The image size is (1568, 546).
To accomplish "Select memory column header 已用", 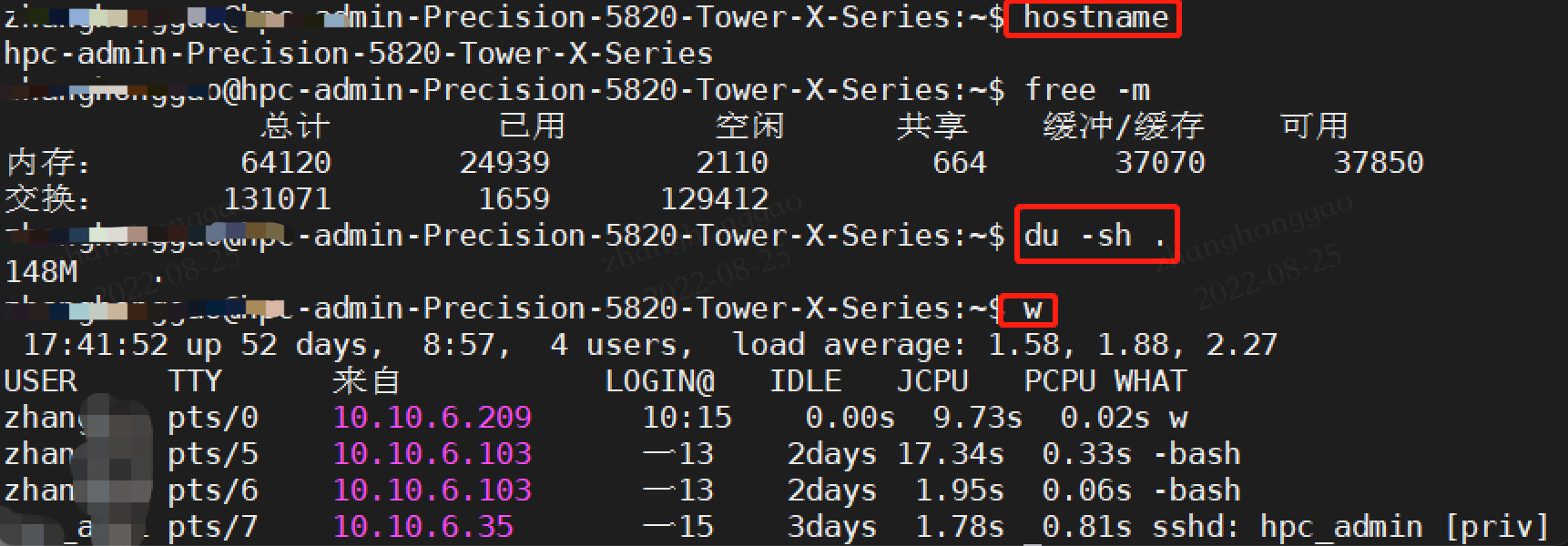I will [x=532, y=126].
